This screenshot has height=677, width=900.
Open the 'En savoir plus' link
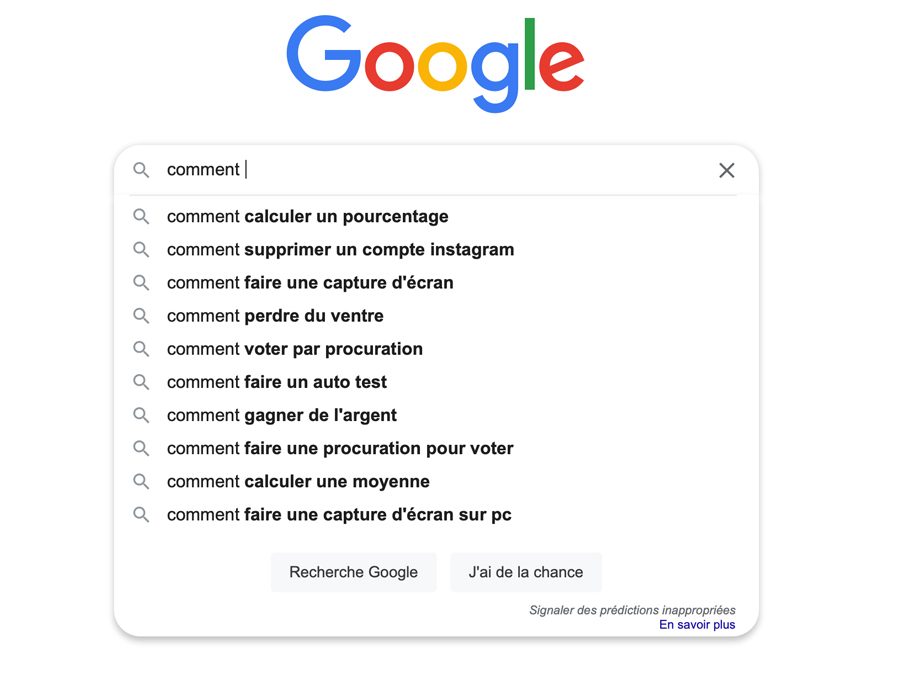pyautogui.click(x=697, y=624)
